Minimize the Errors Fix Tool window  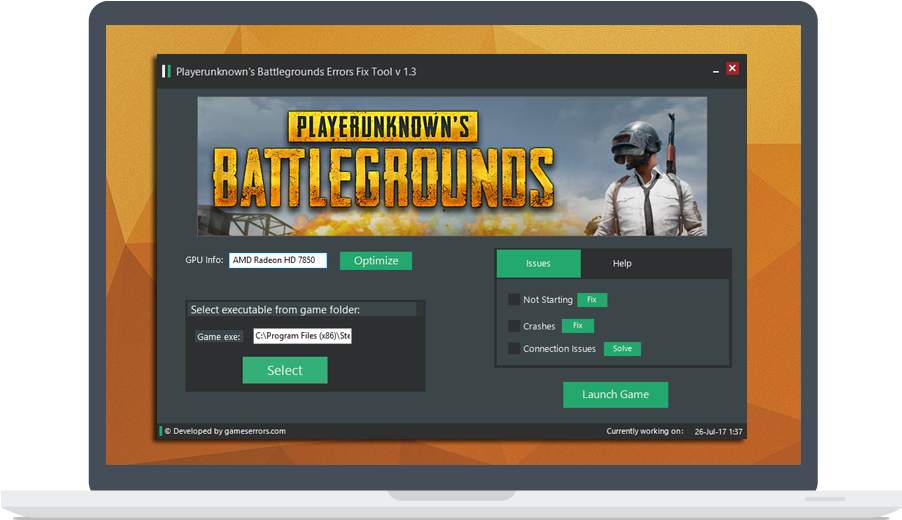[716, 70]
